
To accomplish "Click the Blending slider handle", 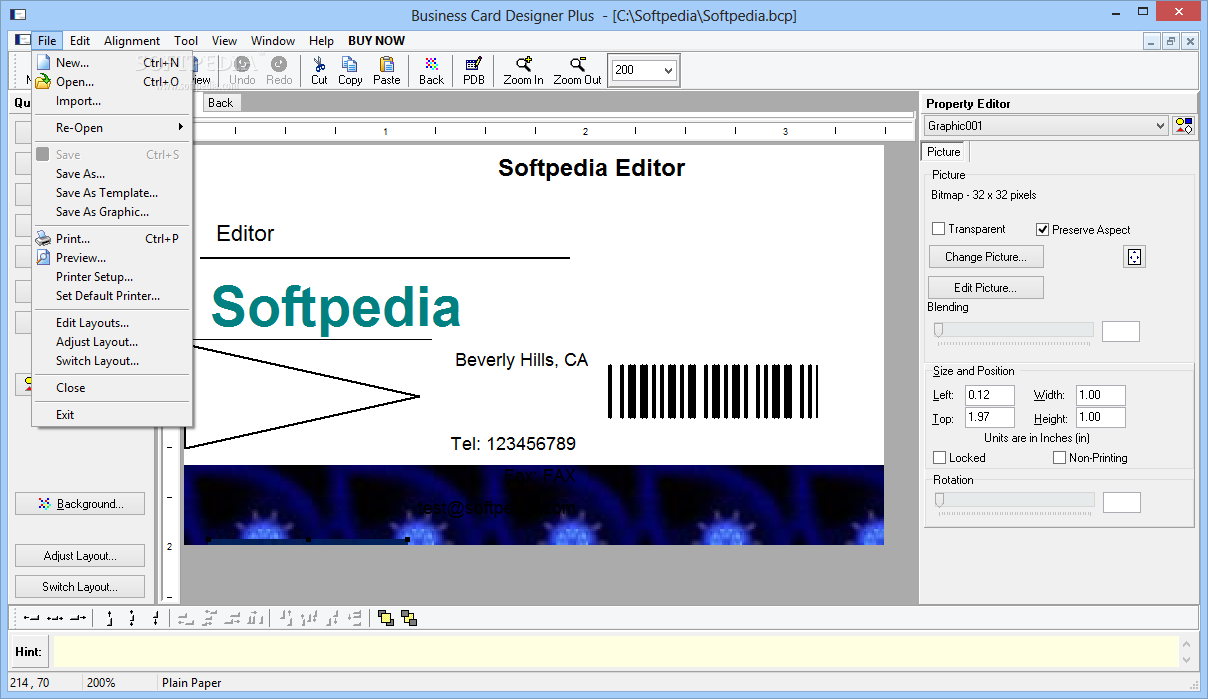I will click(x=938, y=330).
